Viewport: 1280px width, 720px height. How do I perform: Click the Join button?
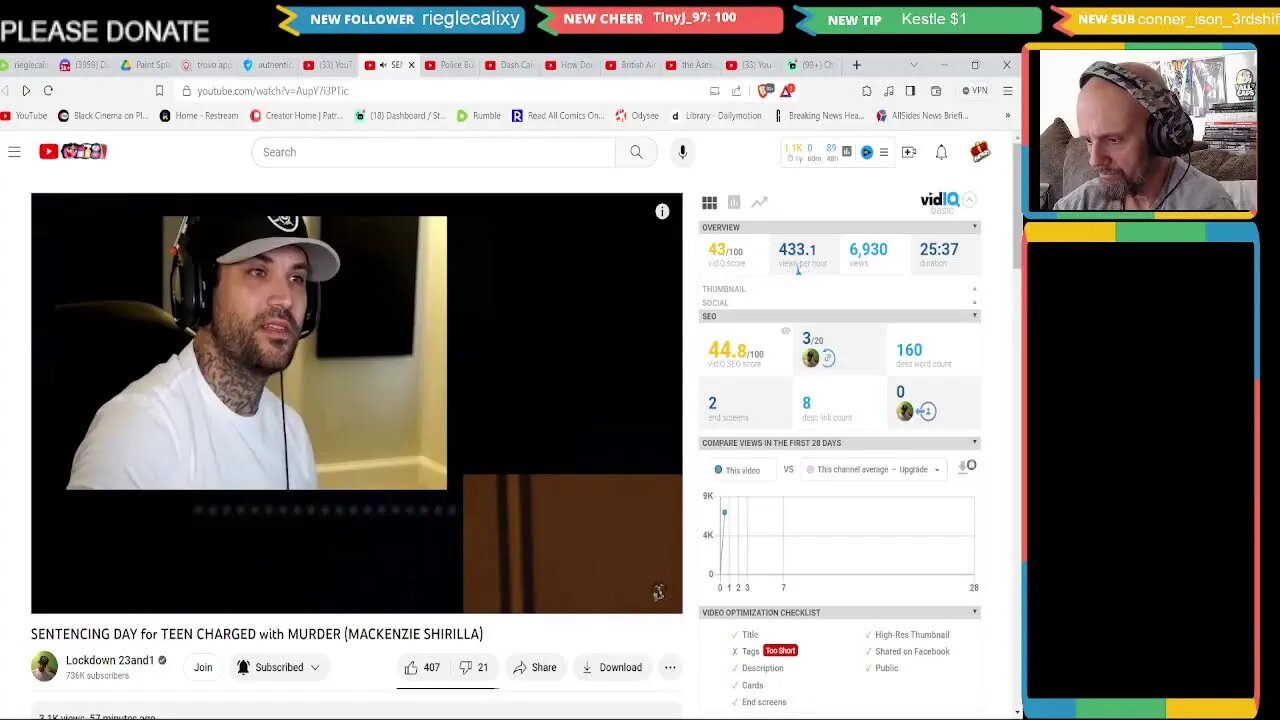pyautogui.click(x=203, y=667)
